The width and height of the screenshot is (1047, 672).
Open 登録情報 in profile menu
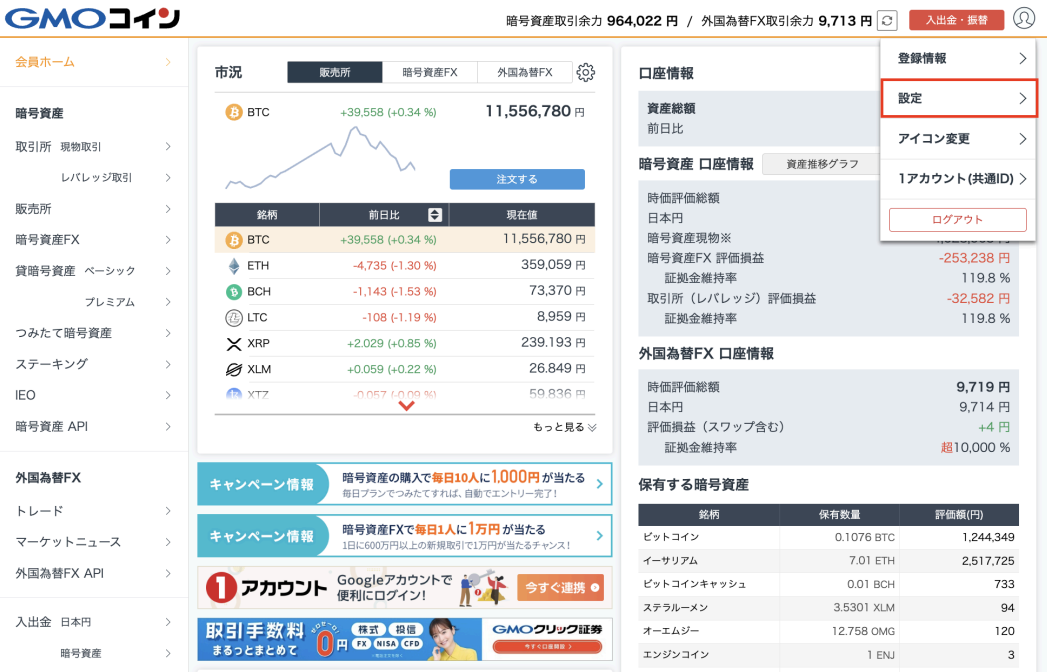pos(958,58)
